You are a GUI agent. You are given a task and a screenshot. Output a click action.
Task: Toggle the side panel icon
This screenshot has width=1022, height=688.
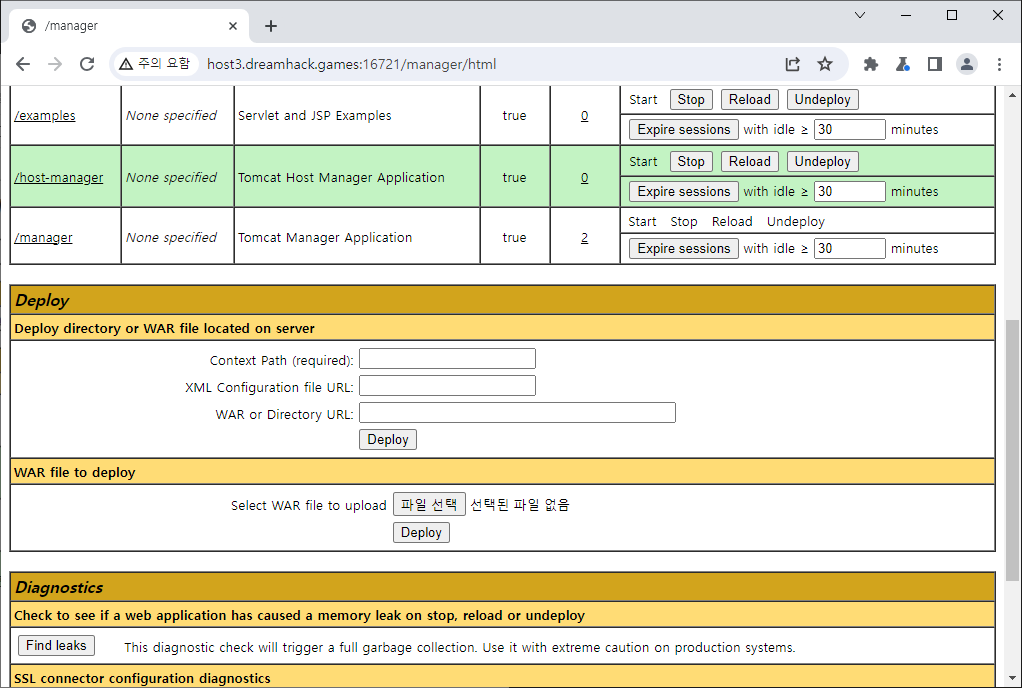pos(934,64)
